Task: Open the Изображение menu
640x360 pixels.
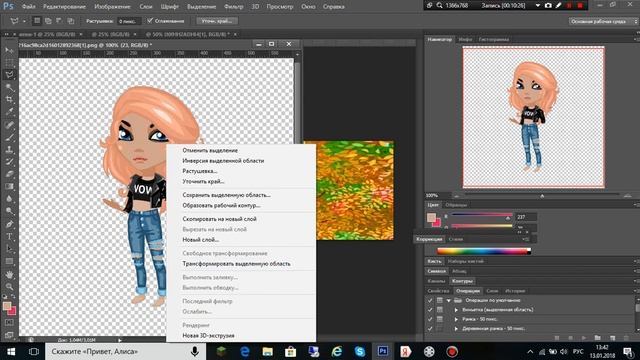Action: 112,7
